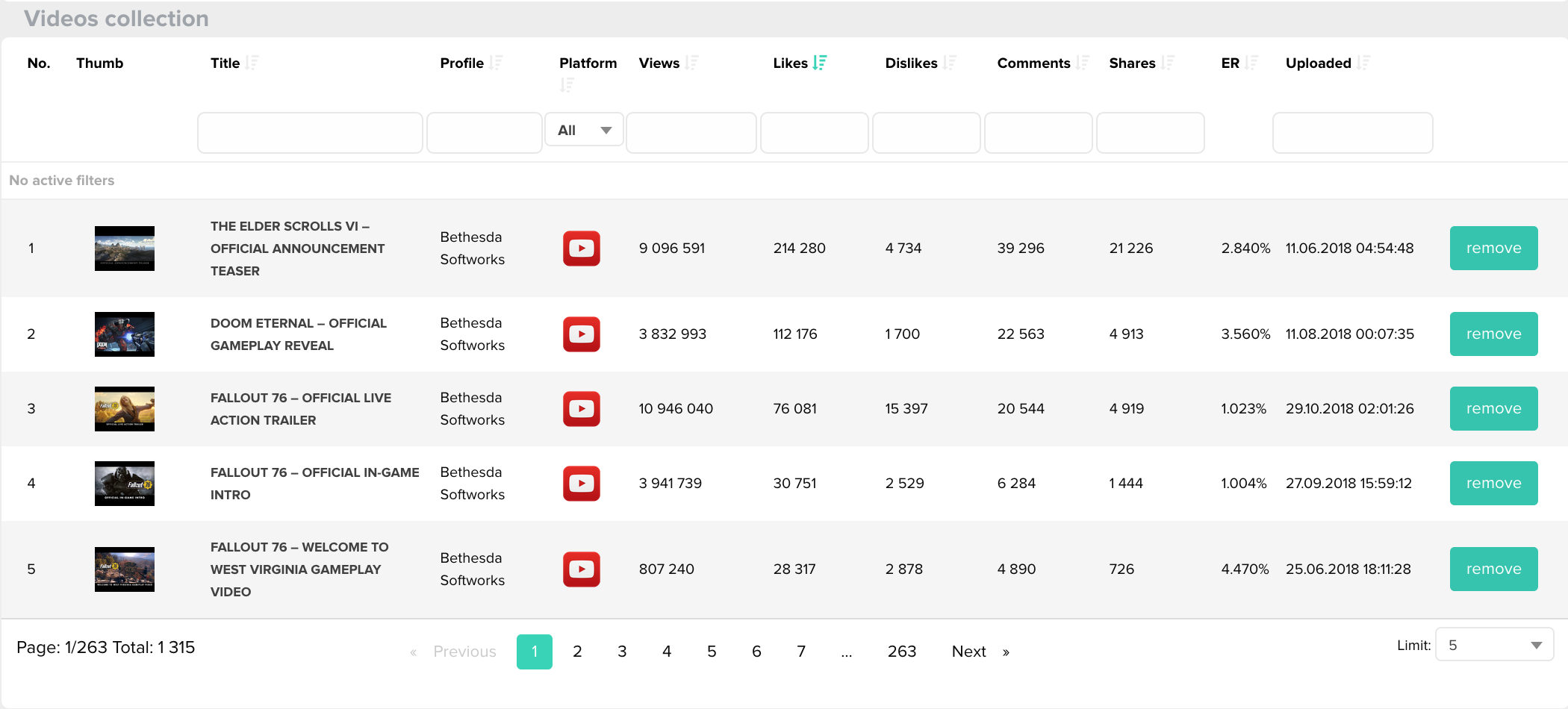Open the Platform filter dropdown set to All

point(585,130)
